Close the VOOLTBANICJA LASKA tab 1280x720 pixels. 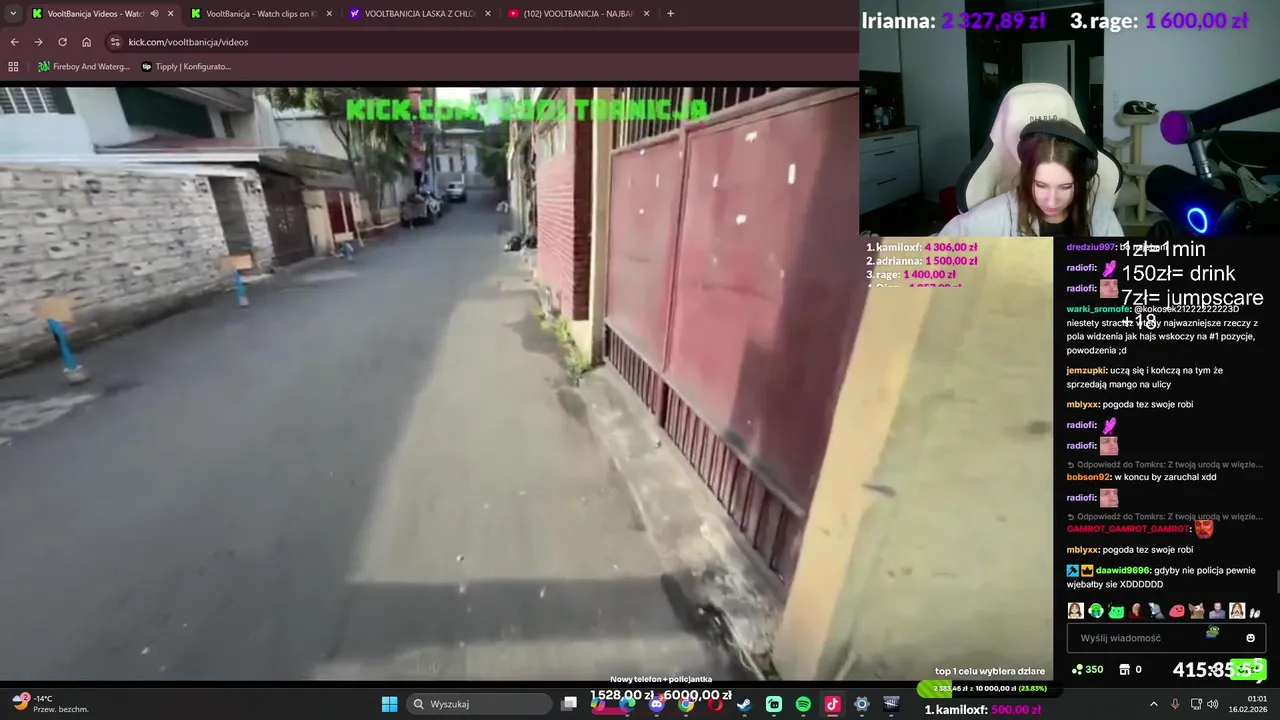(x=488, y=14)
